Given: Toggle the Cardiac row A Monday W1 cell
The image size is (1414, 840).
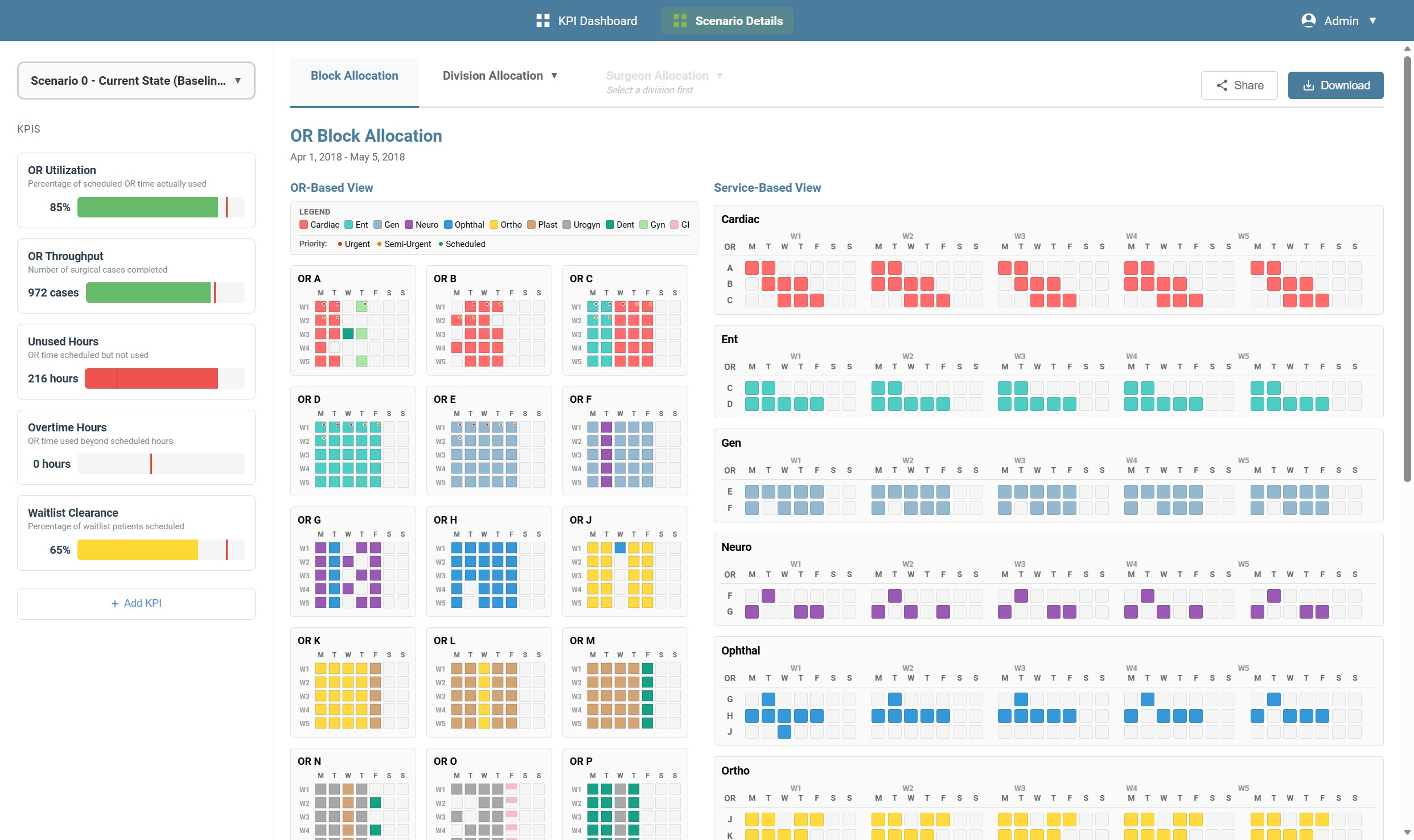Looking at the screenshot, I should click(752, 267).
